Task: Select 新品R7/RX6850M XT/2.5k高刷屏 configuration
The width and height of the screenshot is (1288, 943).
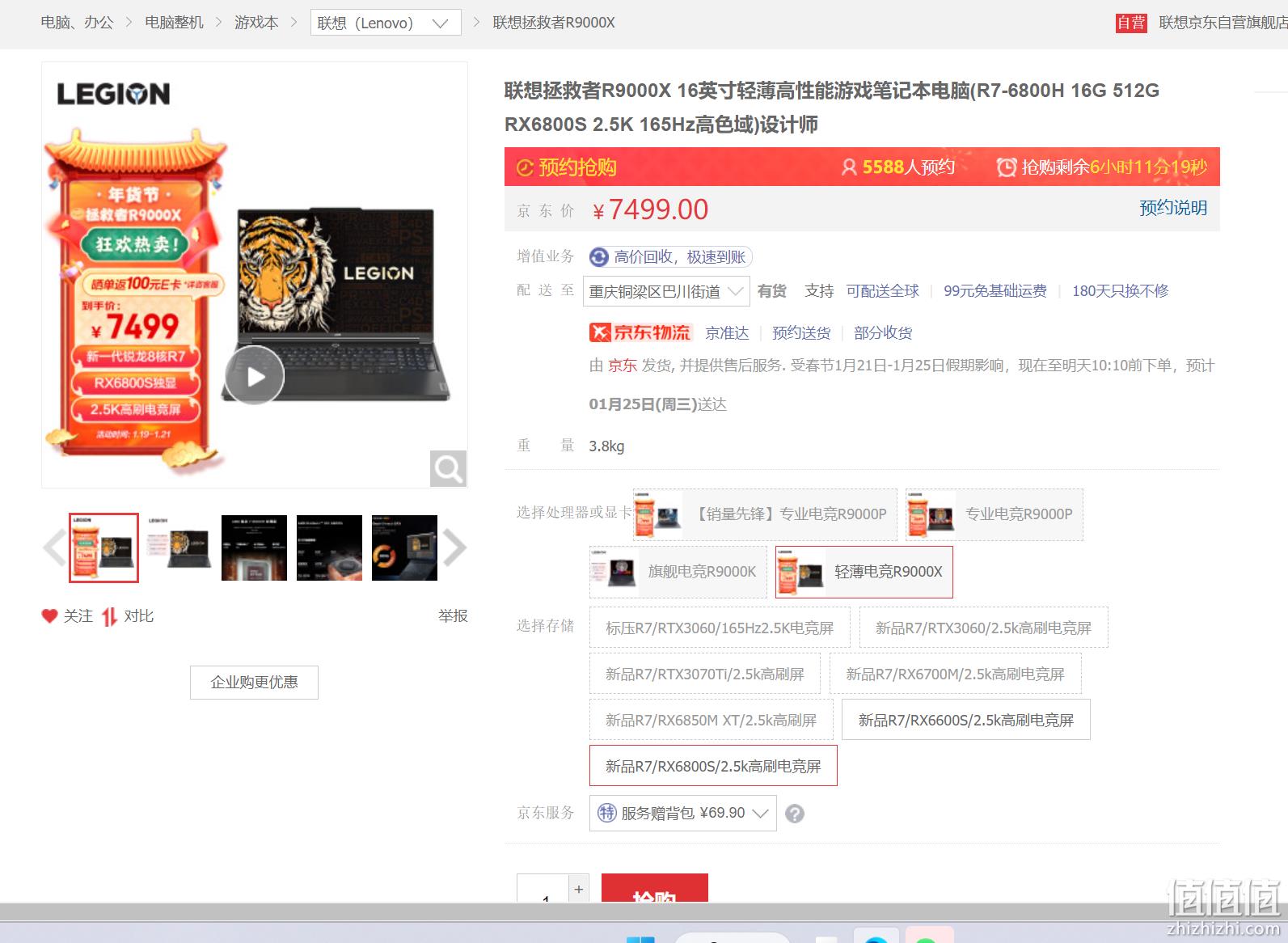Action: click(x=712, y=720)
